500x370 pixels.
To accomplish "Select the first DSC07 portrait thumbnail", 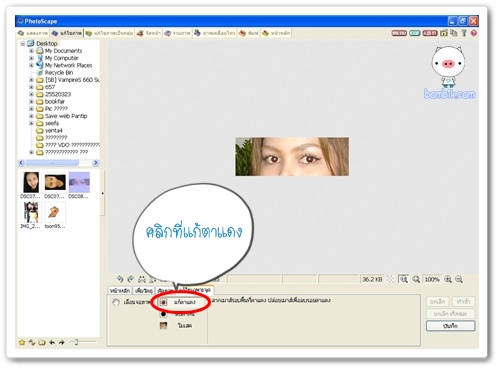I will click(x=31, y=182).
